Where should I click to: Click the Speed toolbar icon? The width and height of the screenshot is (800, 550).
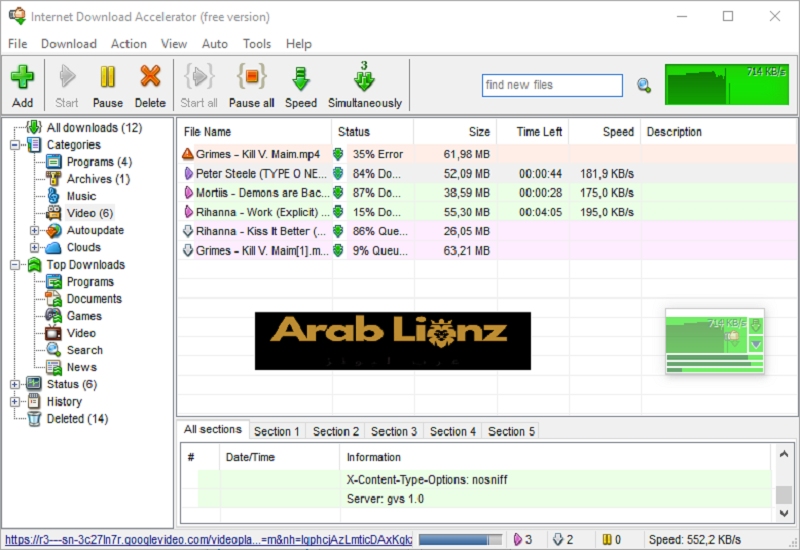coord(301,86)
